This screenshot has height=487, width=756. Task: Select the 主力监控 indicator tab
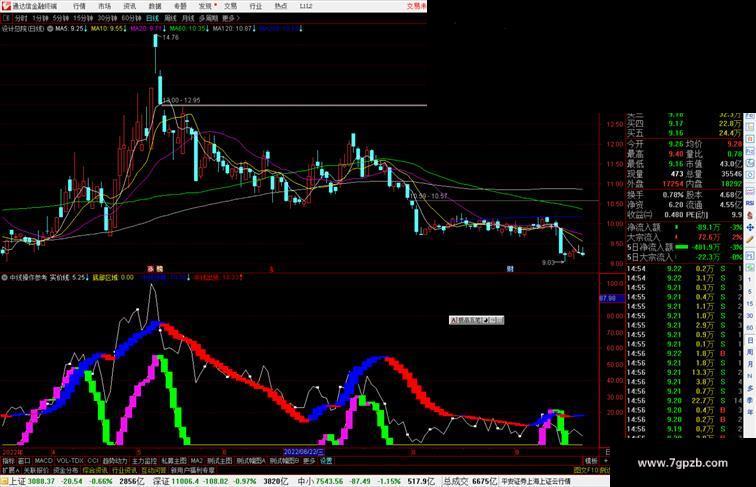click(145, 460)
